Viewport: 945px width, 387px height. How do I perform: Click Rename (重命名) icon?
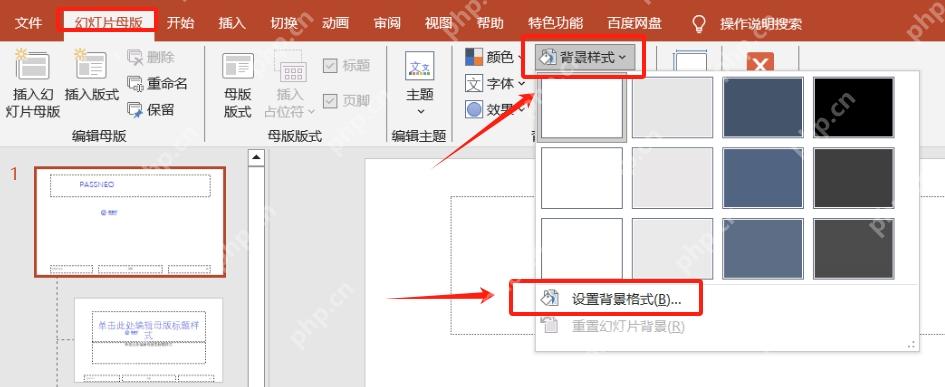(x=134, y=84)
